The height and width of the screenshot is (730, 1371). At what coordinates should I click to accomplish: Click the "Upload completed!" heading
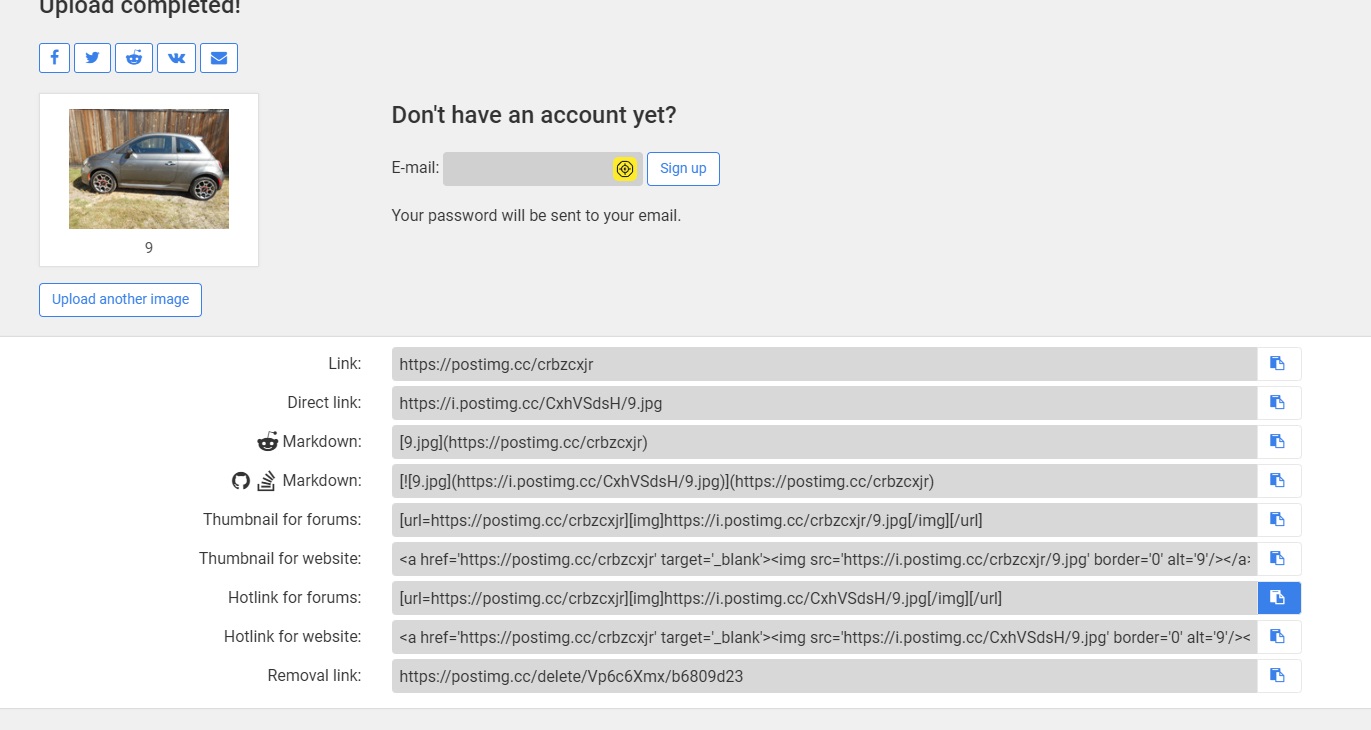(x=140, y=8)
